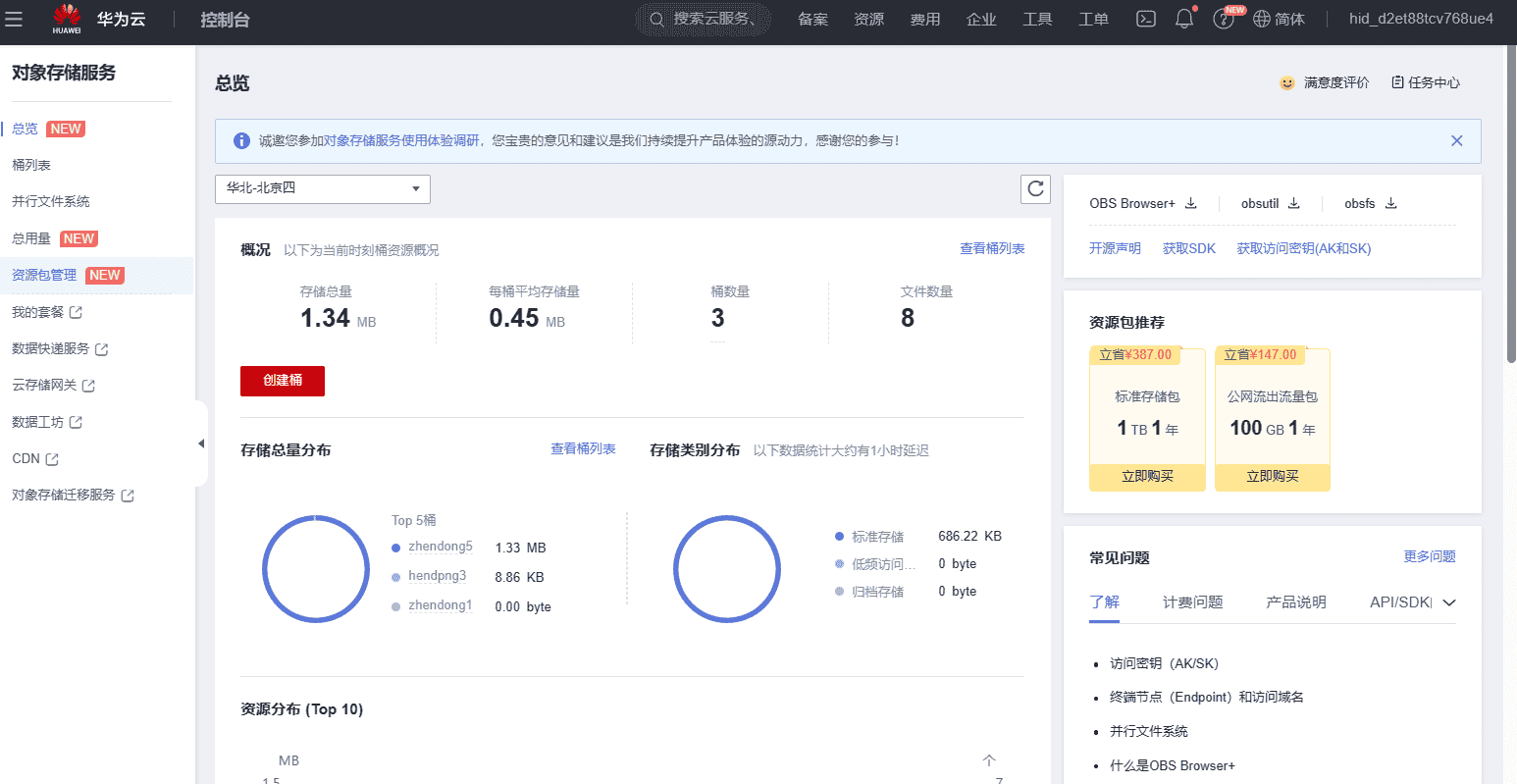This screenshot has width=1517, height=784.
Task: Click the 创建桶 button
Action: point(282,381)
